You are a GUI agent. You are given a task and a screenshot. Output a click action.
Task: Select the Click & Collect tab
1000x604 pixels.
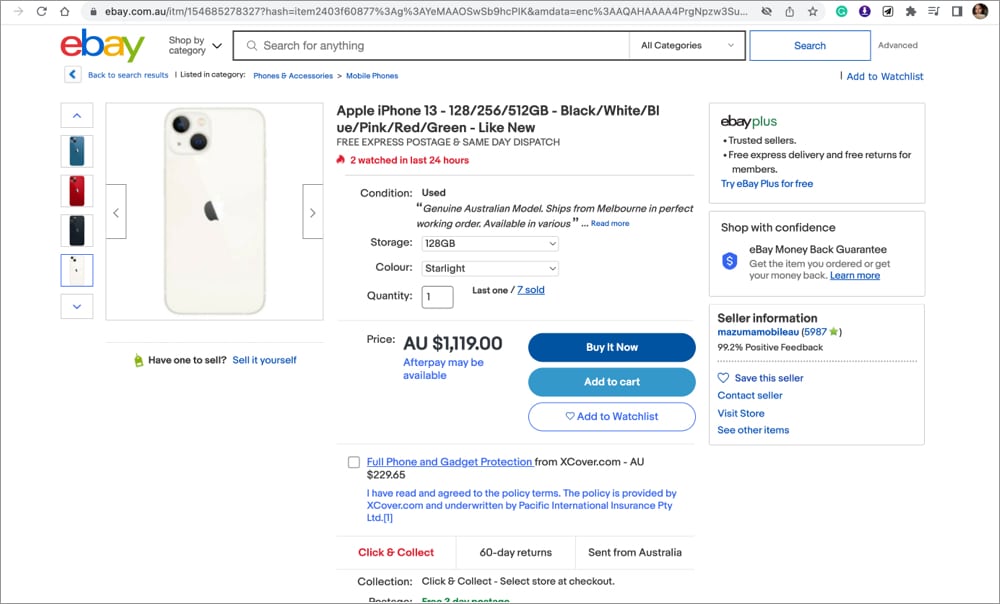[x=395, y=552]
